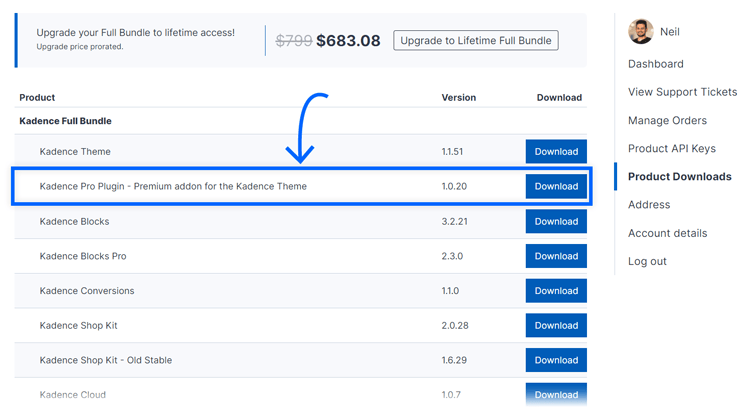Click the Upgrade your Full Bundle heading text
The width and height of the screenshot is (750, 410).
[135, 33]
